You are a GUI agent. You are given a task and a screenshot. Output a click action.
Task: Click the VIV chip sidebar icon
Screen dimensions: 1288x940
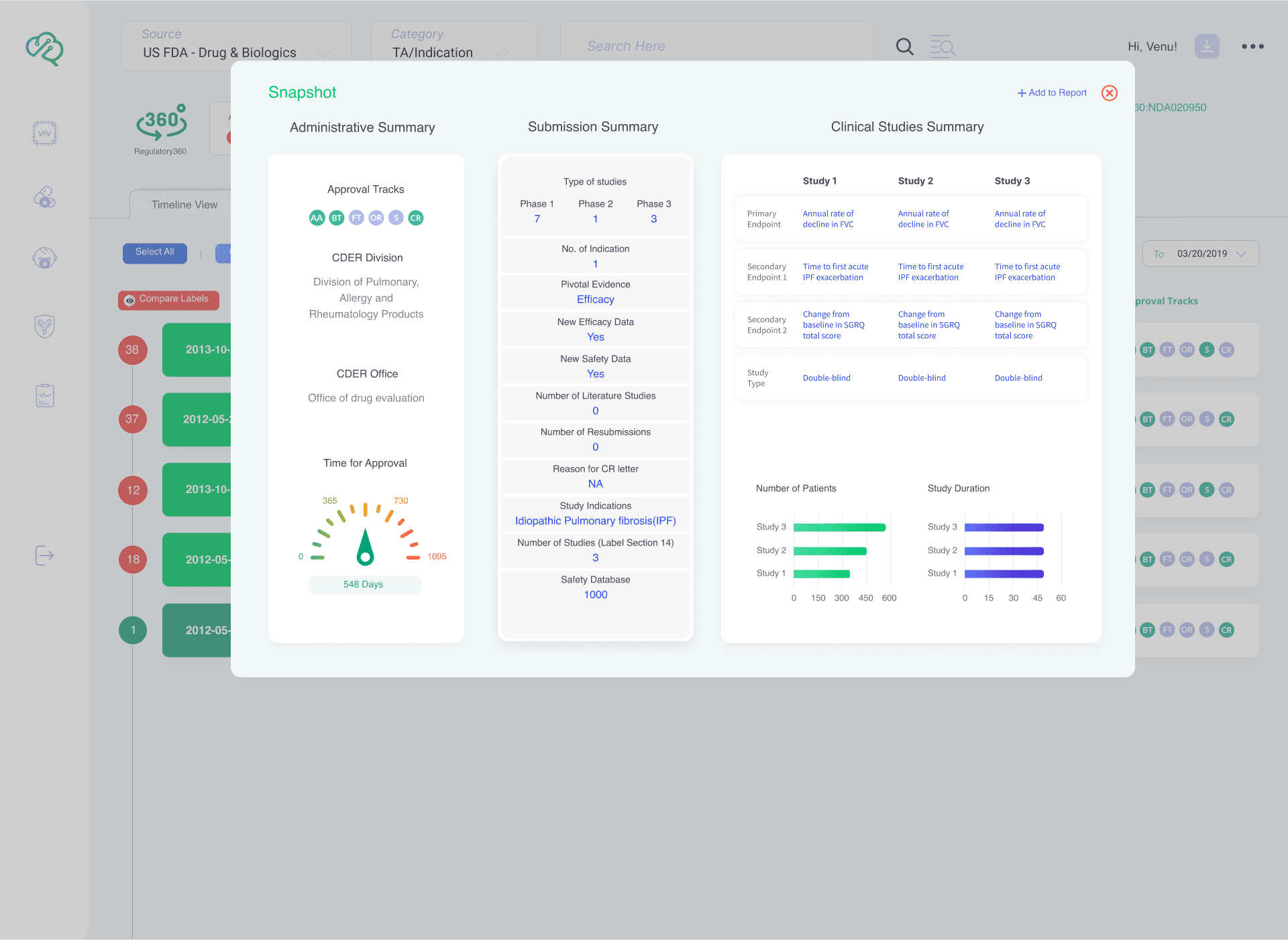click(44, 133)
